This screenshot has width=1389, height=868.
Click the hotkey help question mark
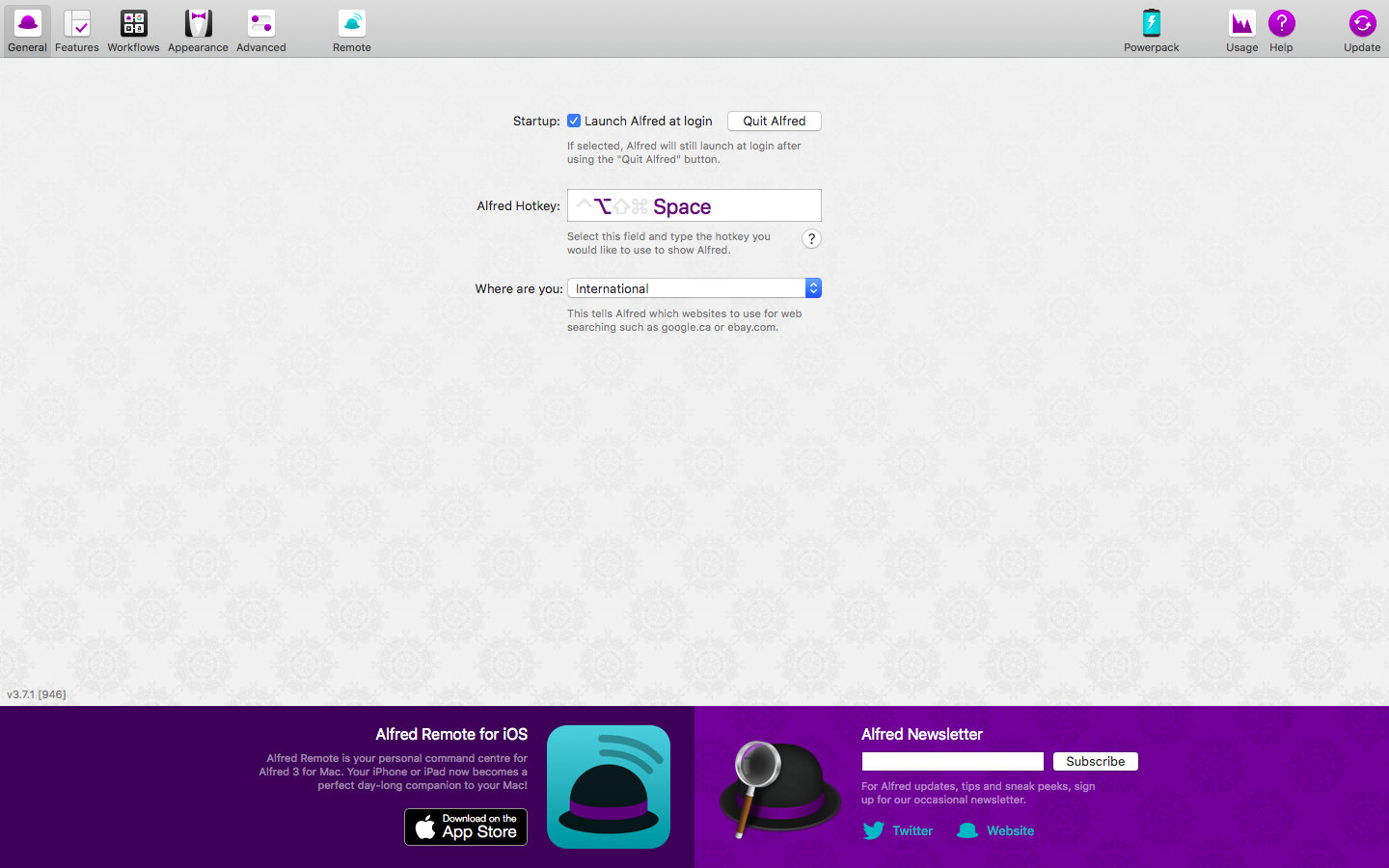[x=811, y=238]
